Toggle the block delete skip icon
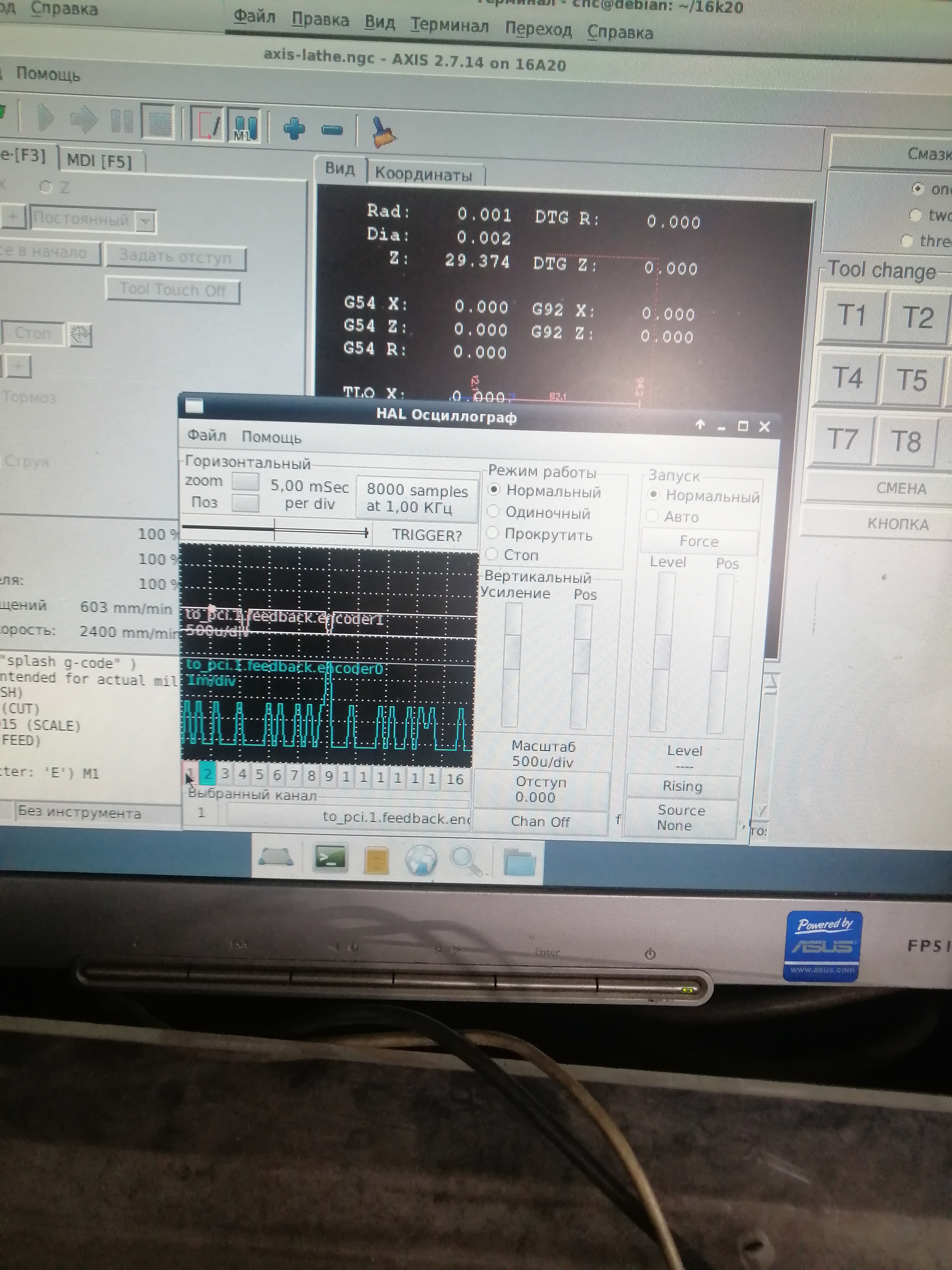 [207, 123]
